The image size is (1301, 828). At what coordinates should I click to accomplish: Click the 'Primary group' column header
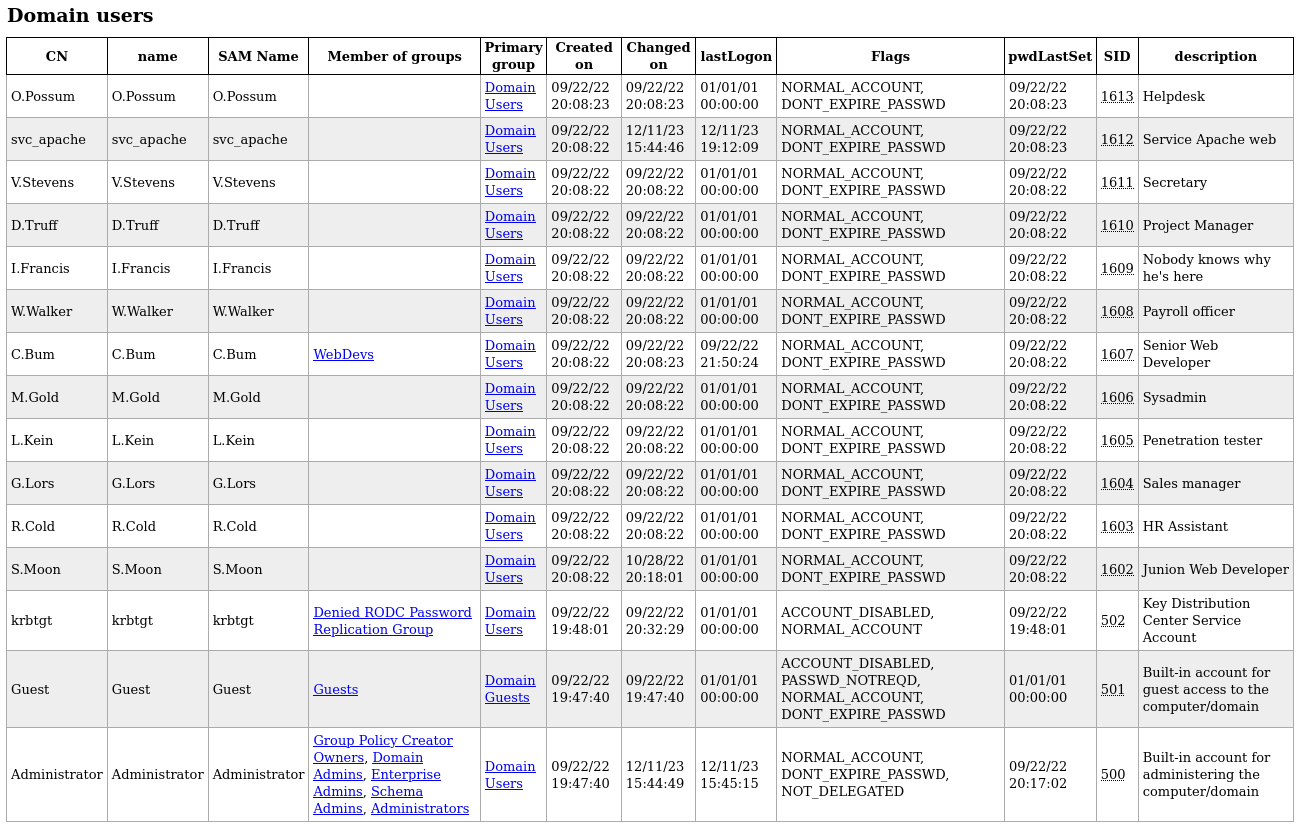click(x=513, y=56)
